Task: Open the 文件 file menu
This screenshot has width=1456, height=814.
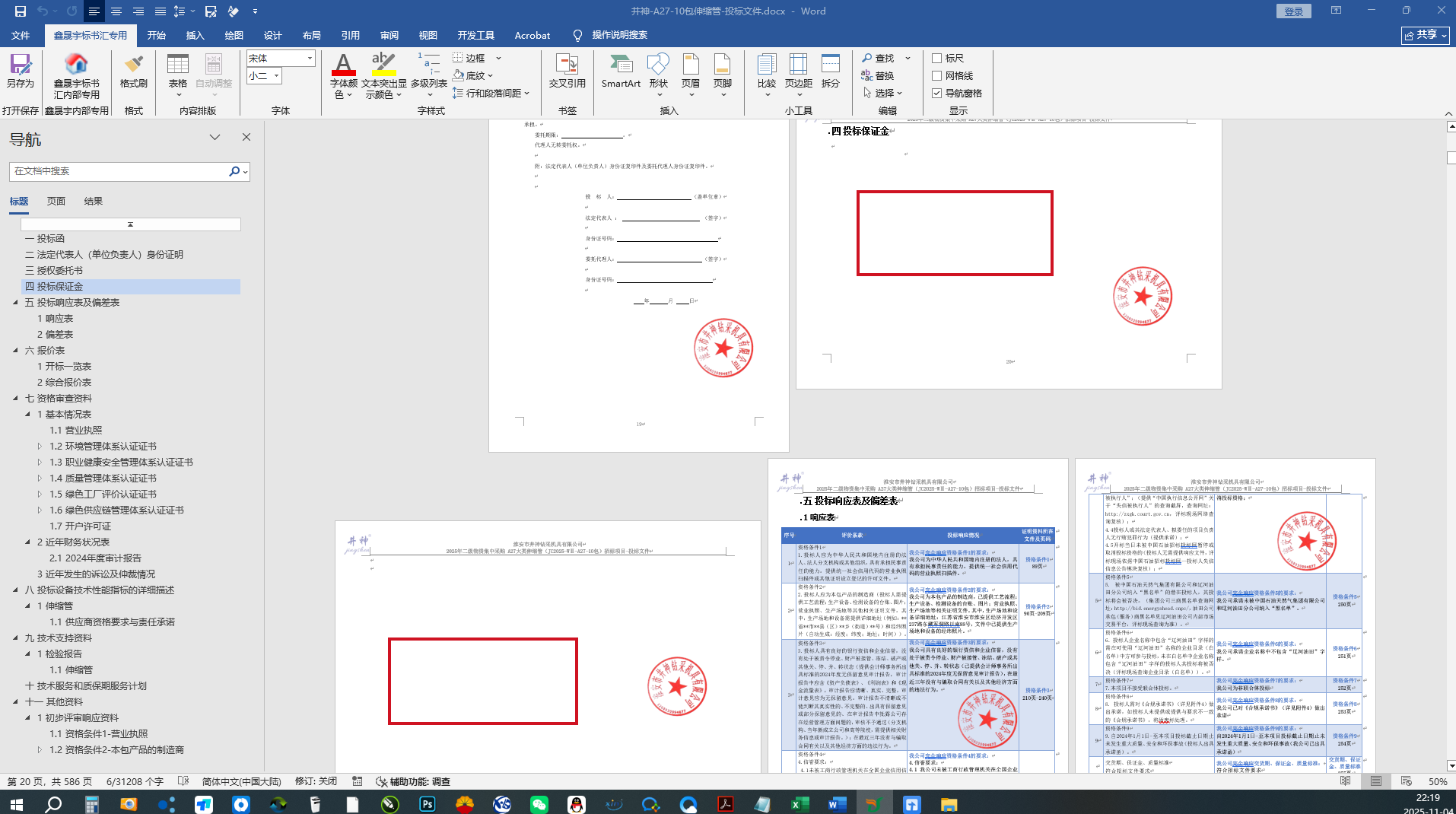Action: (21, 35)
